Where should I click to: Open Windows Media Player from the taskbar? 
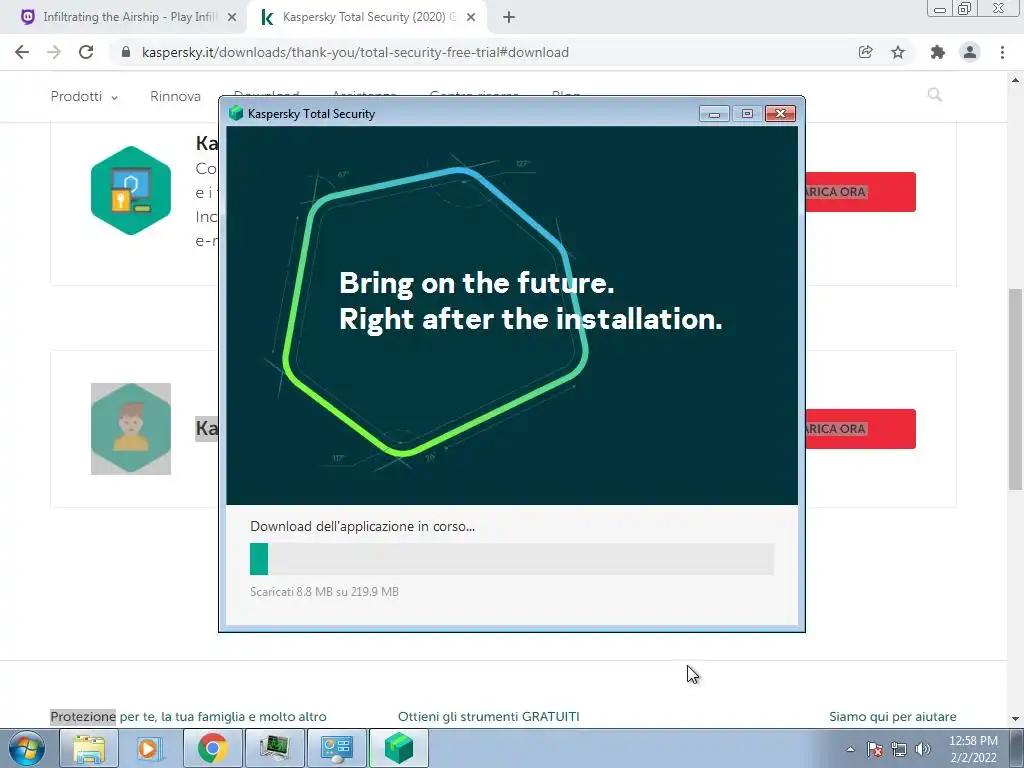tap(150, 748)
